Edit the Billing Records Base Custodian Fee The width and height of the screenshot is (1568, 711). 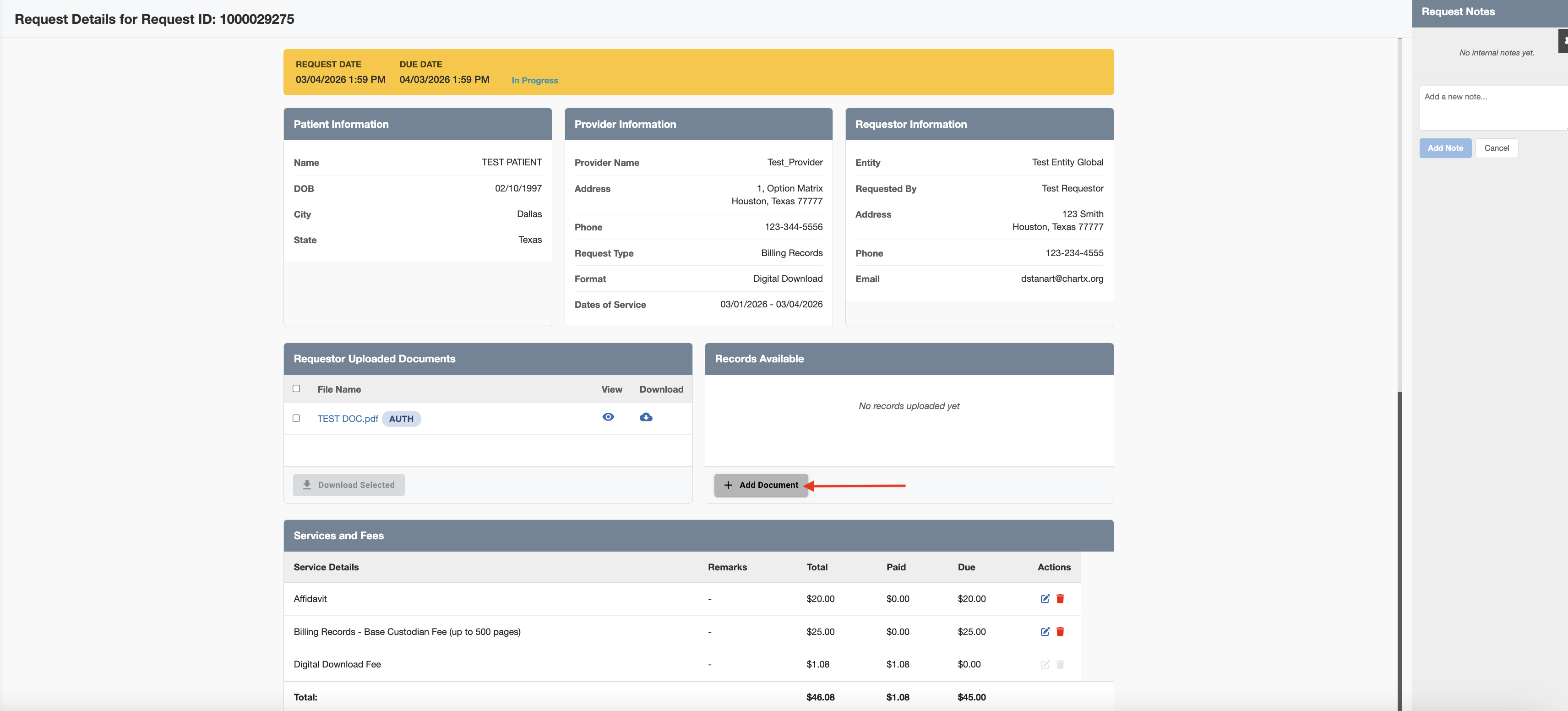pyautogui.click(x=1045, y=631)
